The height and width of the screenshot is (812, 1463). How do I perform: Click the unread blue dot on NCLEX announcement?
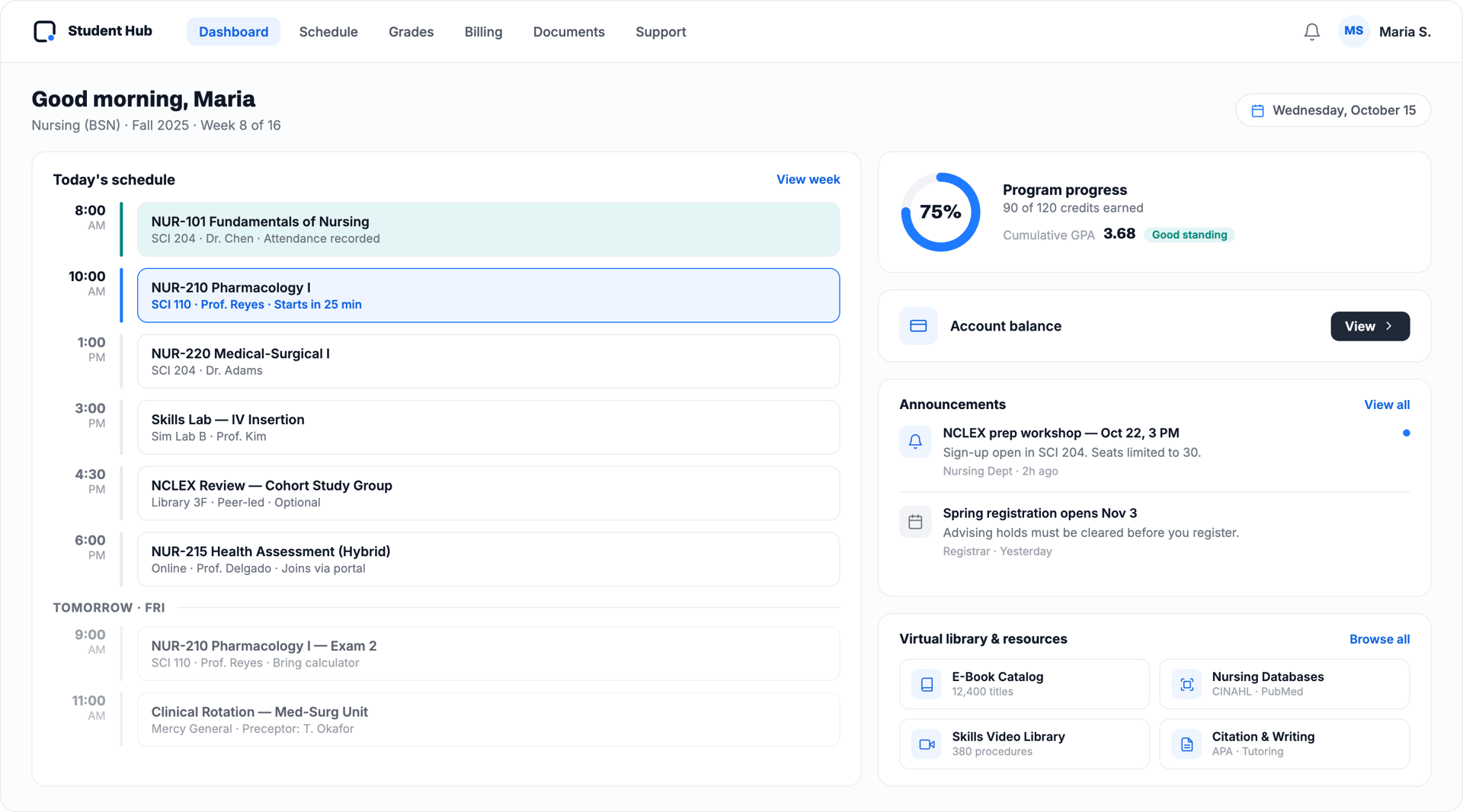tap(1406, 433)
